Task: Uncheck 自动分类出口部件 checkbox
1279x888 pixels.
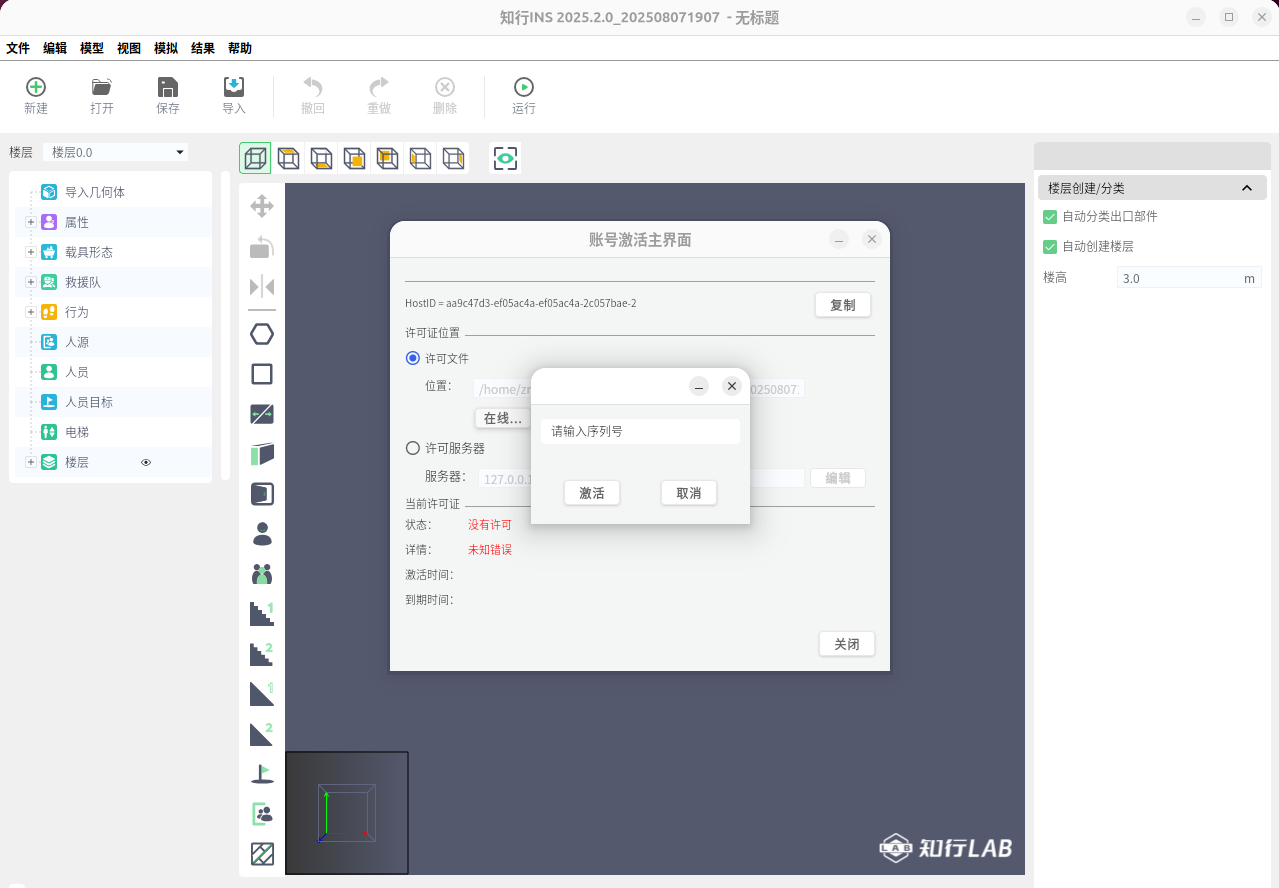Action: 1050,216
